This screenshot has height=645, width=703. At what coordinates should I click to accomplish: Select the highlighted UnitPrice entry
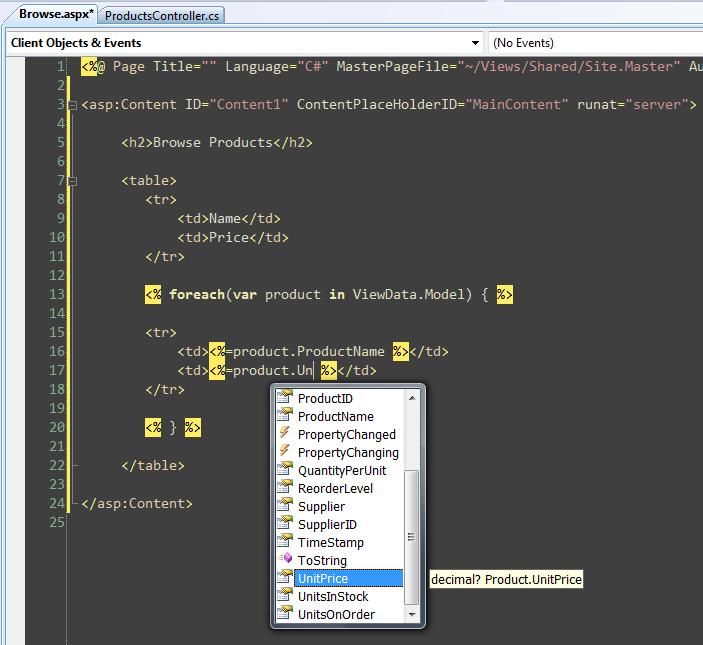tap(348, 578)
